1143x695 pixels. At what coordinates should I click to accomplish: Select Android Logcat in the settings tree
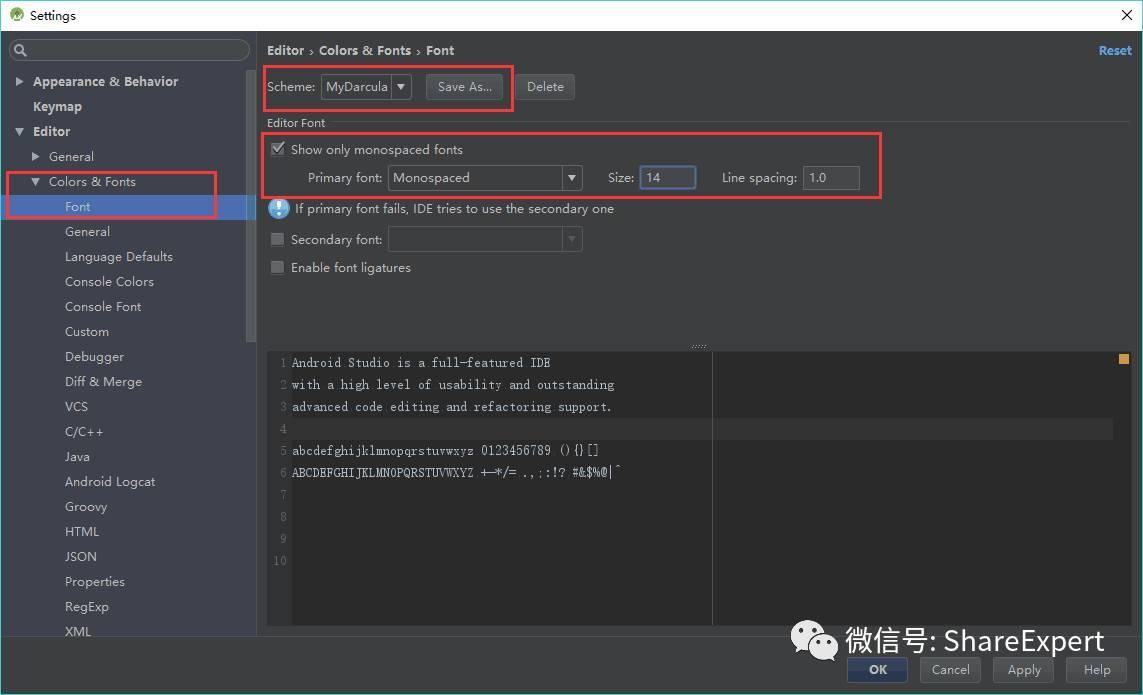click(110, 482)
